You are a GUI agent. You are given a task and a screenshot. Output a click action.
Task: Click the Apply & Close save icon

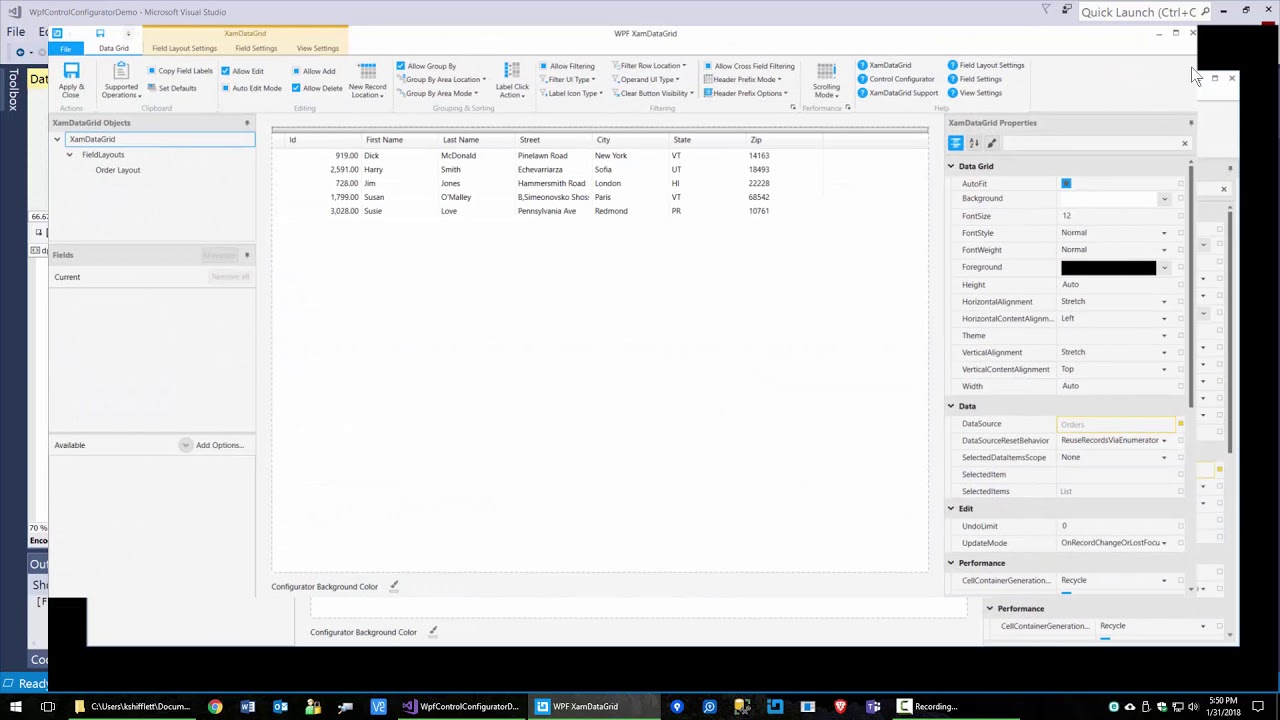(71, 71)
